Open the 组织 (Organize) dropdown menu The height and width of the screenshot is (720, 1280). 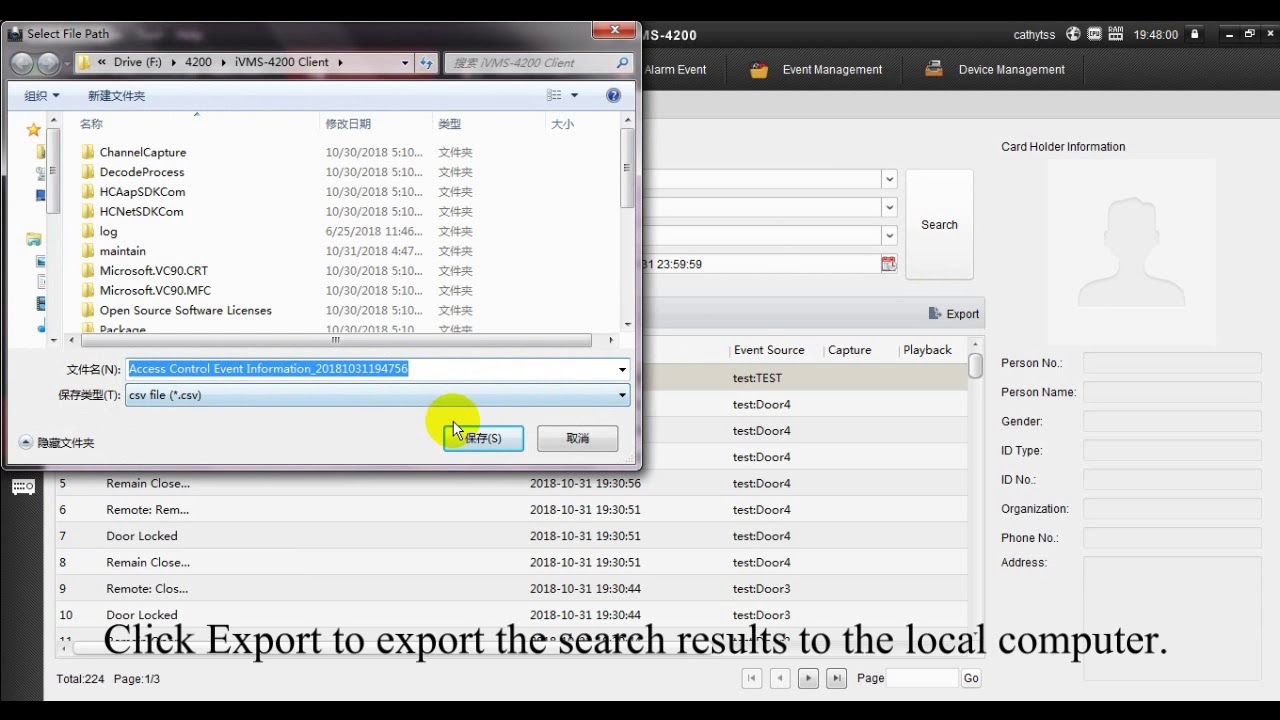click(42, 95)
